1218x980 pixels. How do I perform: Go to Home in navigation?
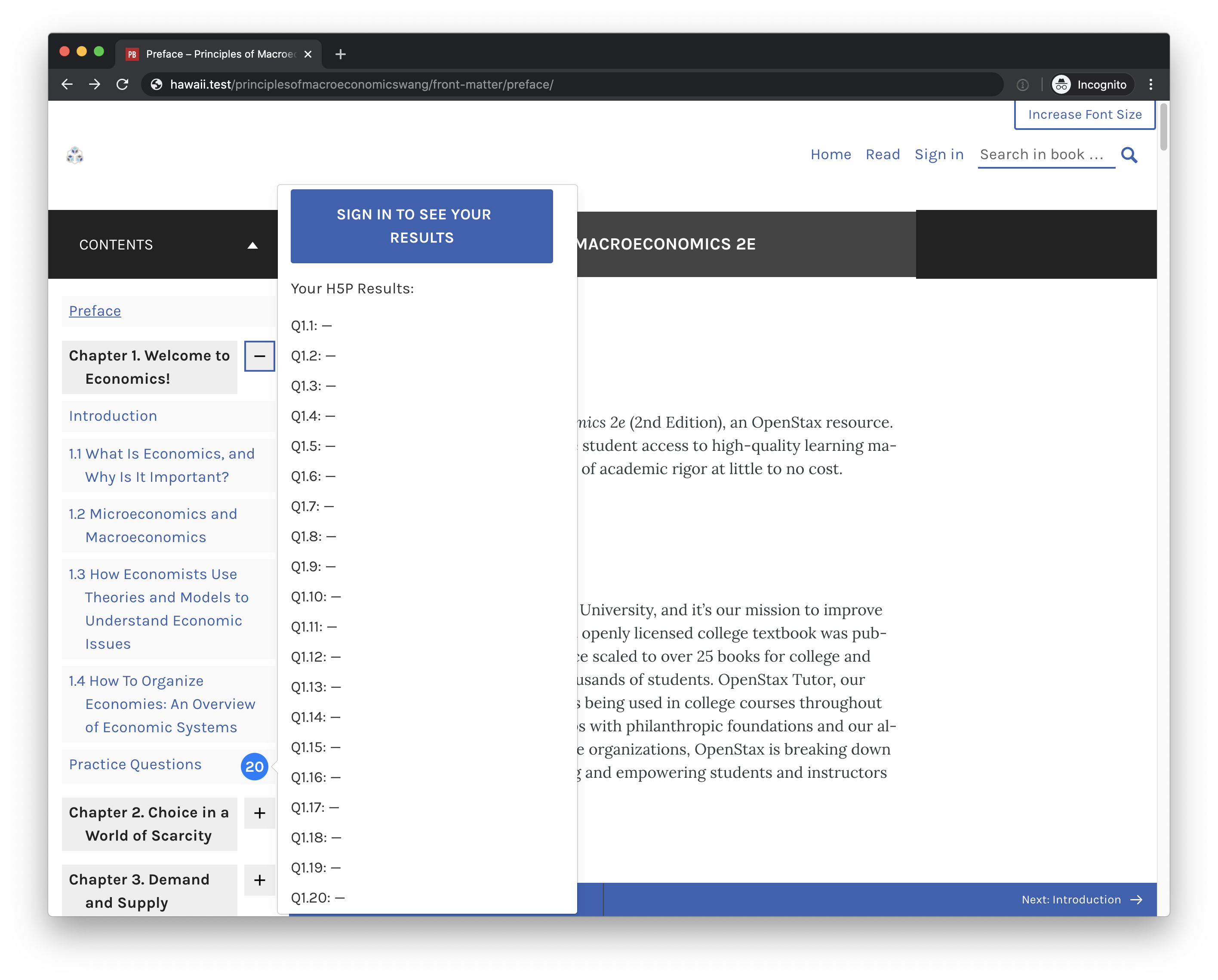[830, 154]
